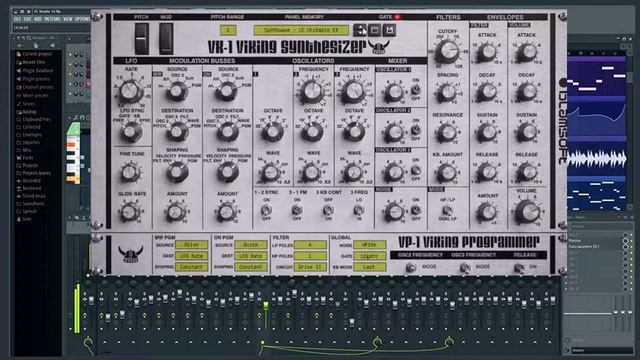Click the Mod wheel on the synthesizer
The image size is (640, 360).
click(x=166, y=38)
